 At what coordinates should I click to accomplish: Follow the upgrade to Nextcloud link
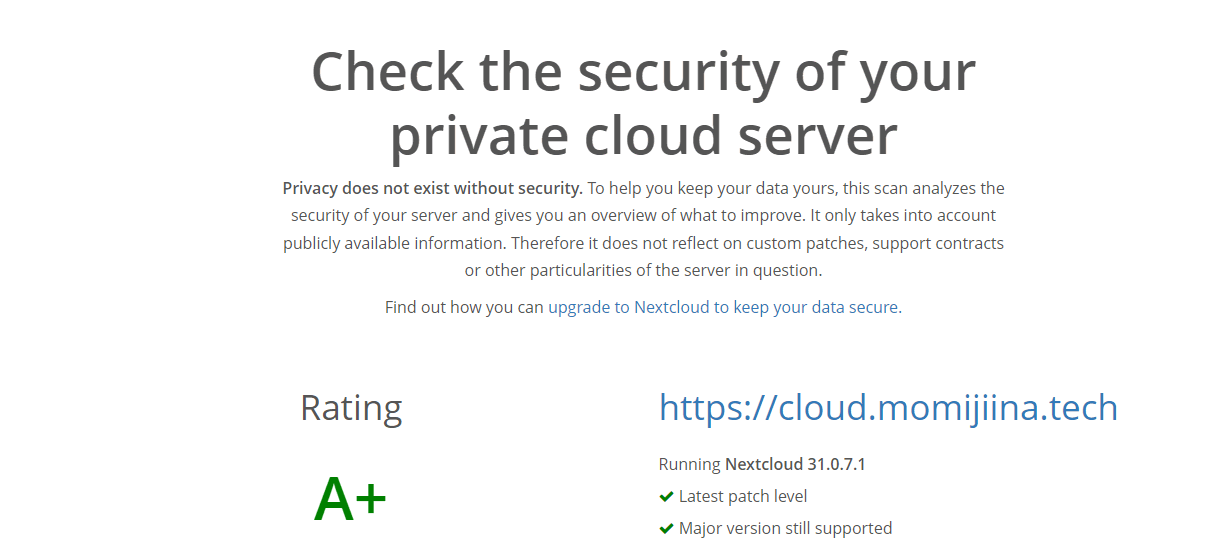click(723, 308)
